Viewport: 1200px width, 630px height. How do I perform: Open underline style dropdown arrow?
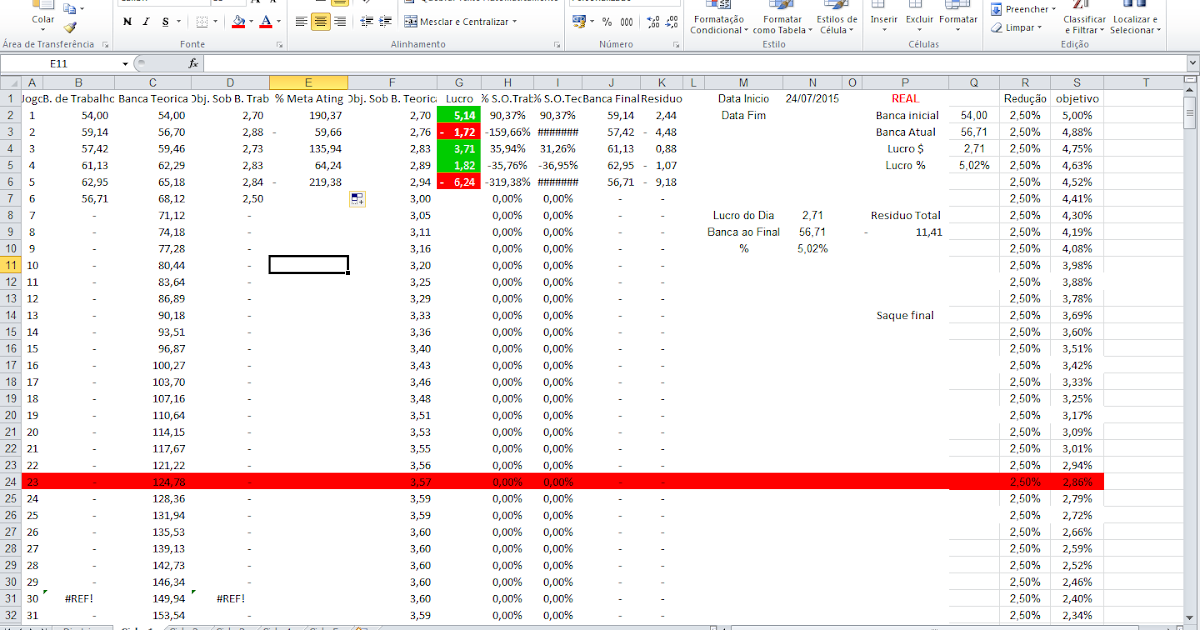(178, 21)
